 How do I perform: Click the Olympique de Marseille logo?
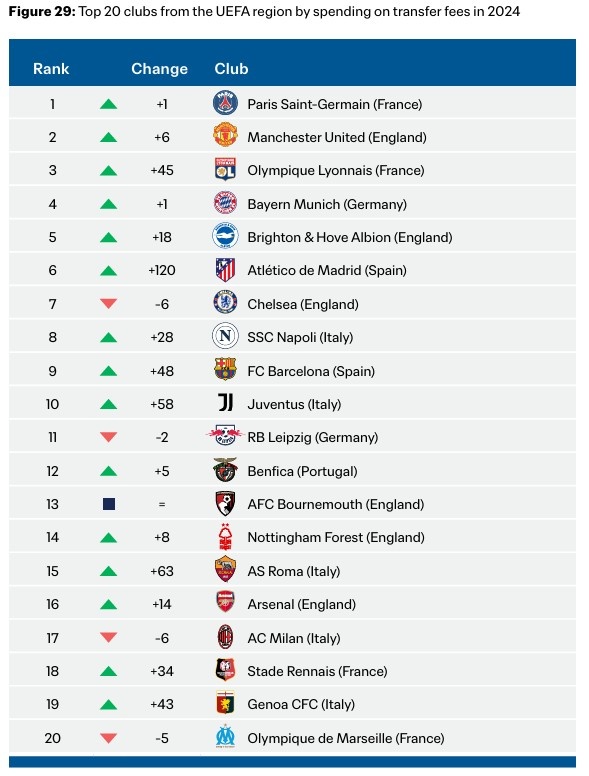pos(226,736)
